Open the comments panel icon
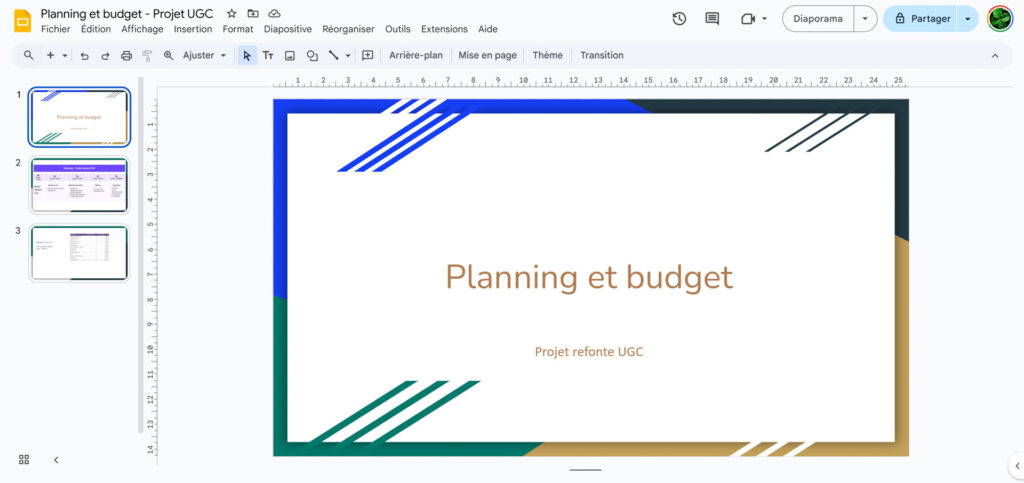Viewport: 1024px width, 483px height. (x=712, y=19)
